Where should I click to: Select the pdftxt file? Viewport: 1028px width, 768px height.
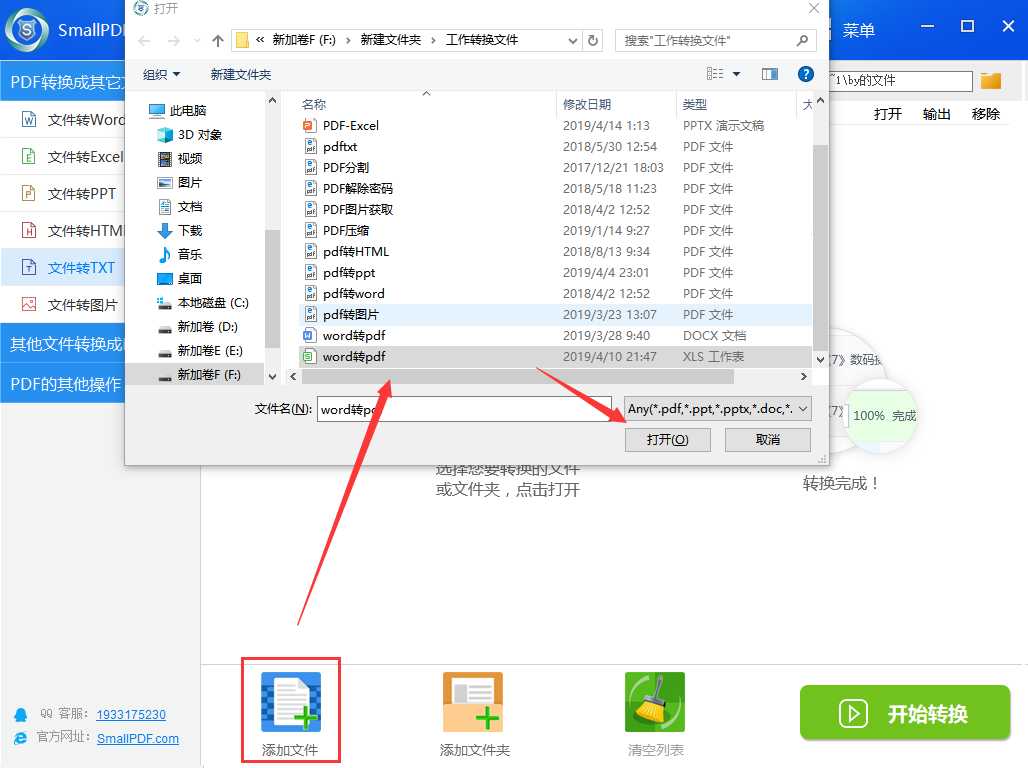point(555,146)
